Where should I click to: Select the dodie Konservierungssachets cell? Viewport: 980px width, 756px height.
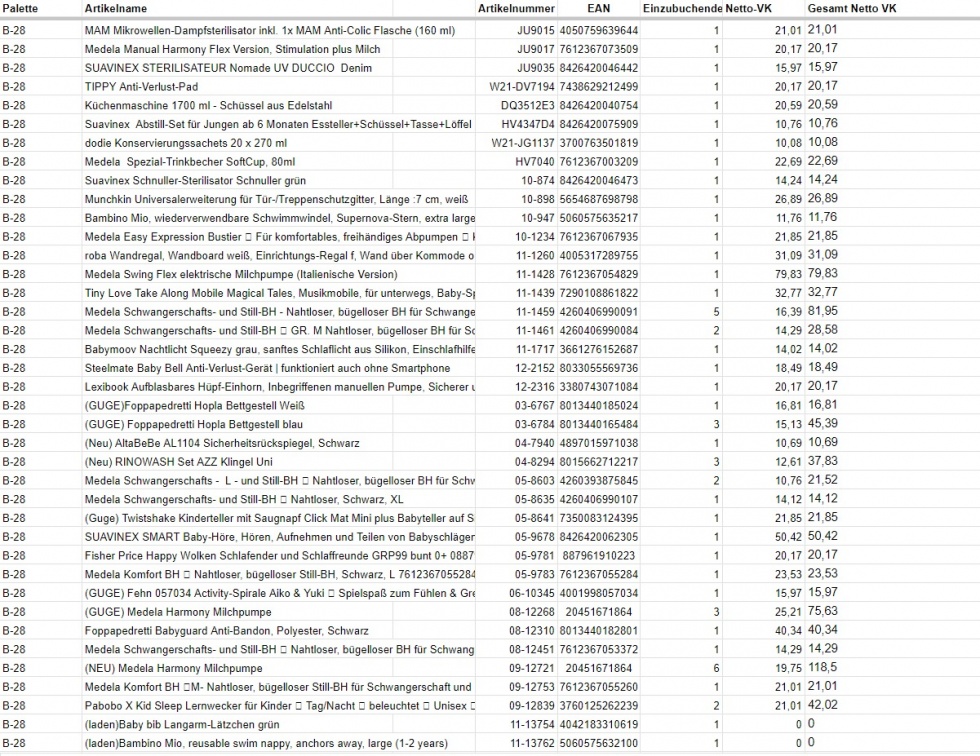(x=186, y=142)
